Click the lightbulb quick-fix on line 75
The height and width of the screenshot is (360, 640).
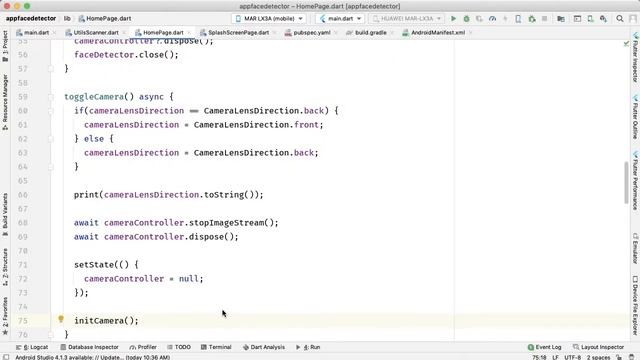click(61, 319)
